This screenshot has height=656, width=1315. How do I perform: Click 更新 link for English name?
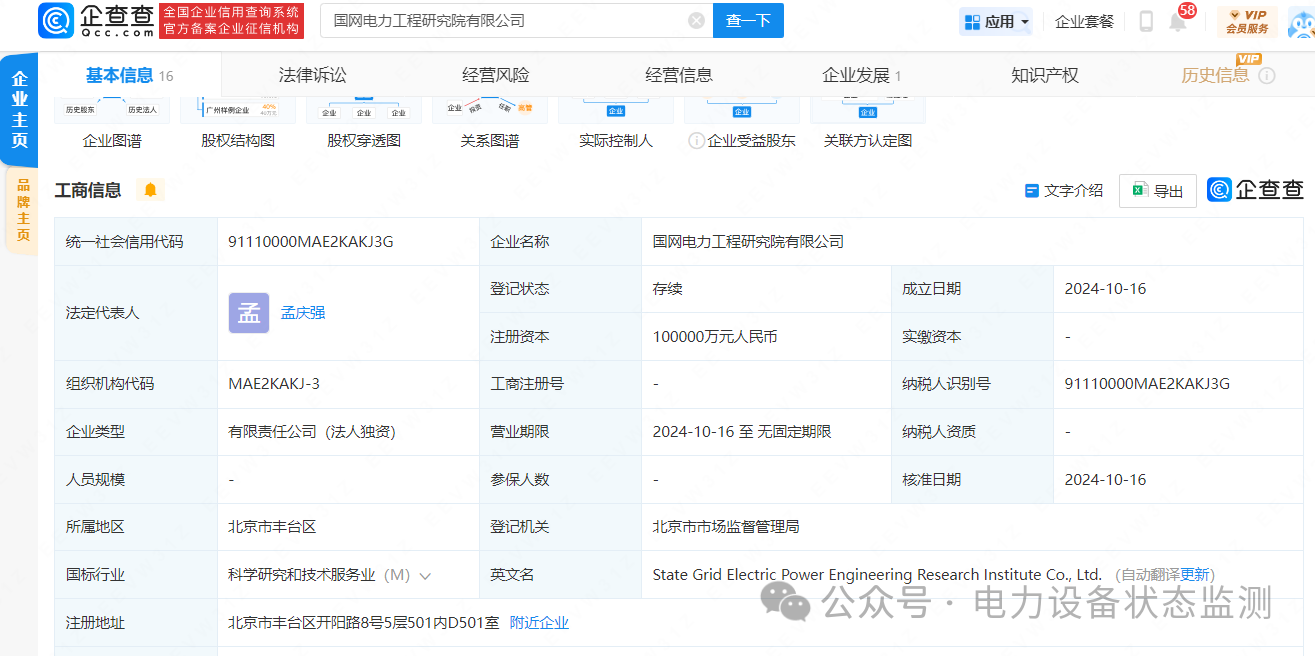point(1195,575)
